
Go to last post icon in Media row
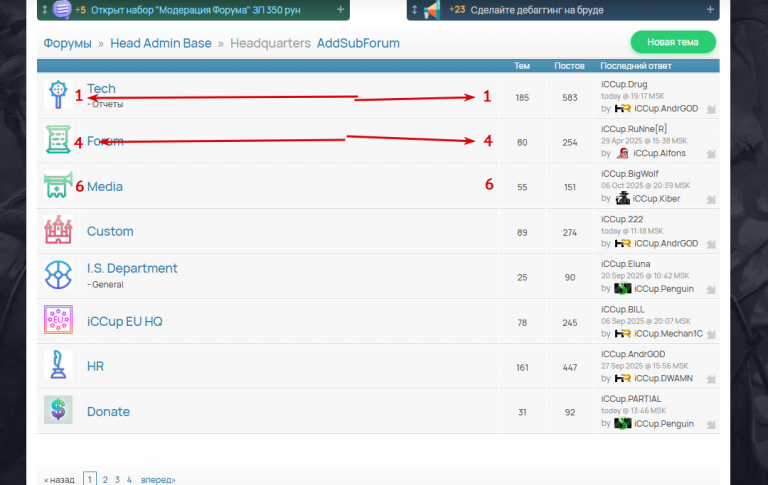tap(711, 199)
